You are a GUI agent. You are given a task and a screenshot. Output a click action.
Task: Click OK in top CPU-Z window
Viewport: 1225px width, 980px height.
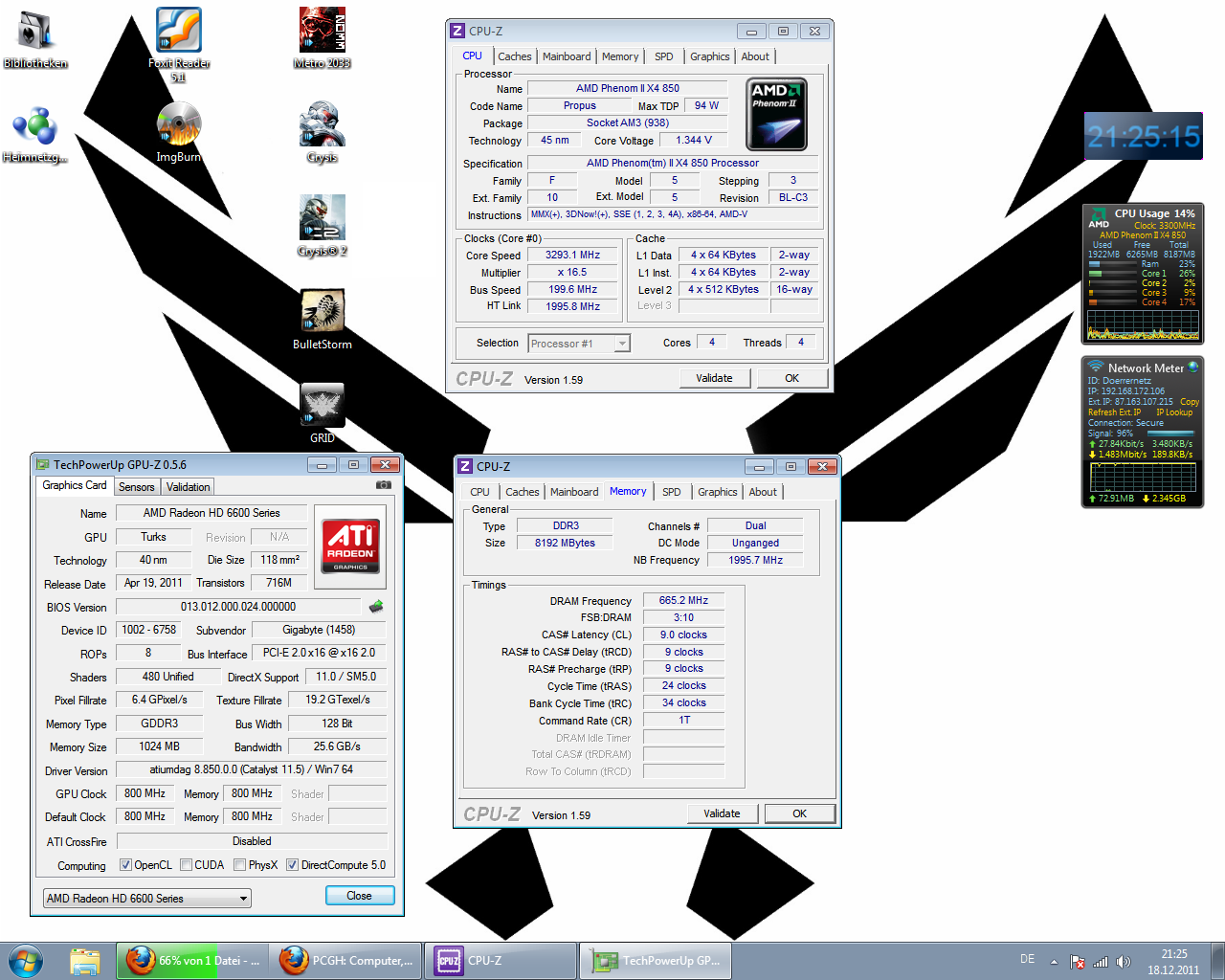[x=792, y=378]
